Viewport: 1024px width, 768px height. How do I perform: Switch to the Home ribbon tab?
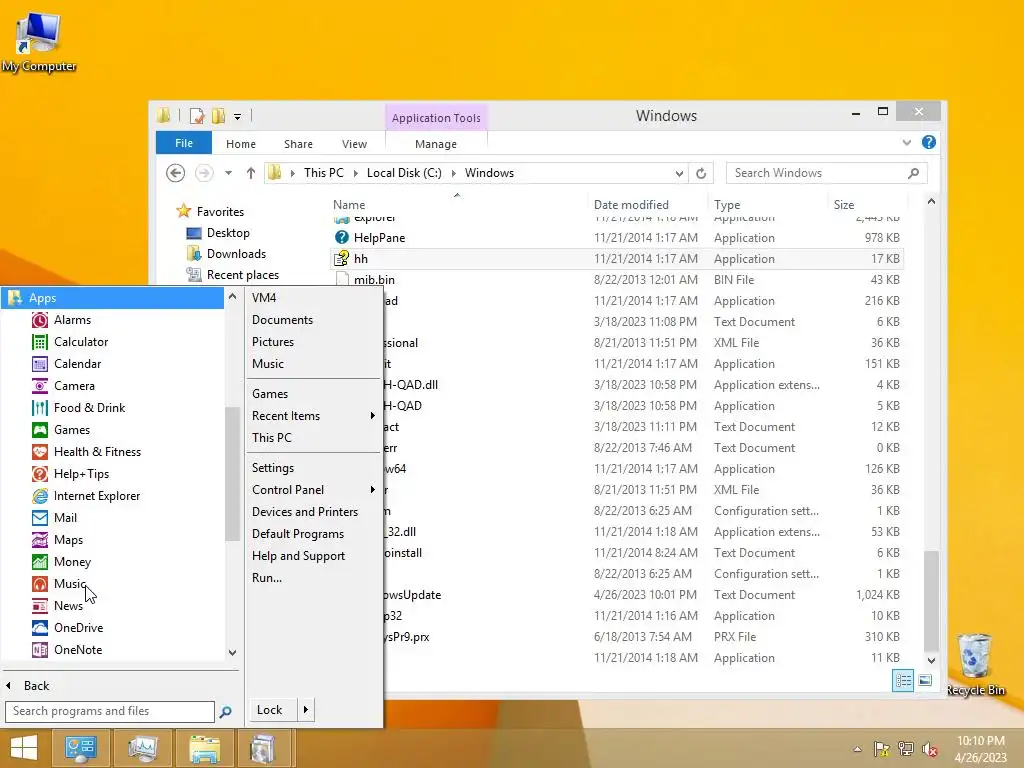click(x=241, y=144)
